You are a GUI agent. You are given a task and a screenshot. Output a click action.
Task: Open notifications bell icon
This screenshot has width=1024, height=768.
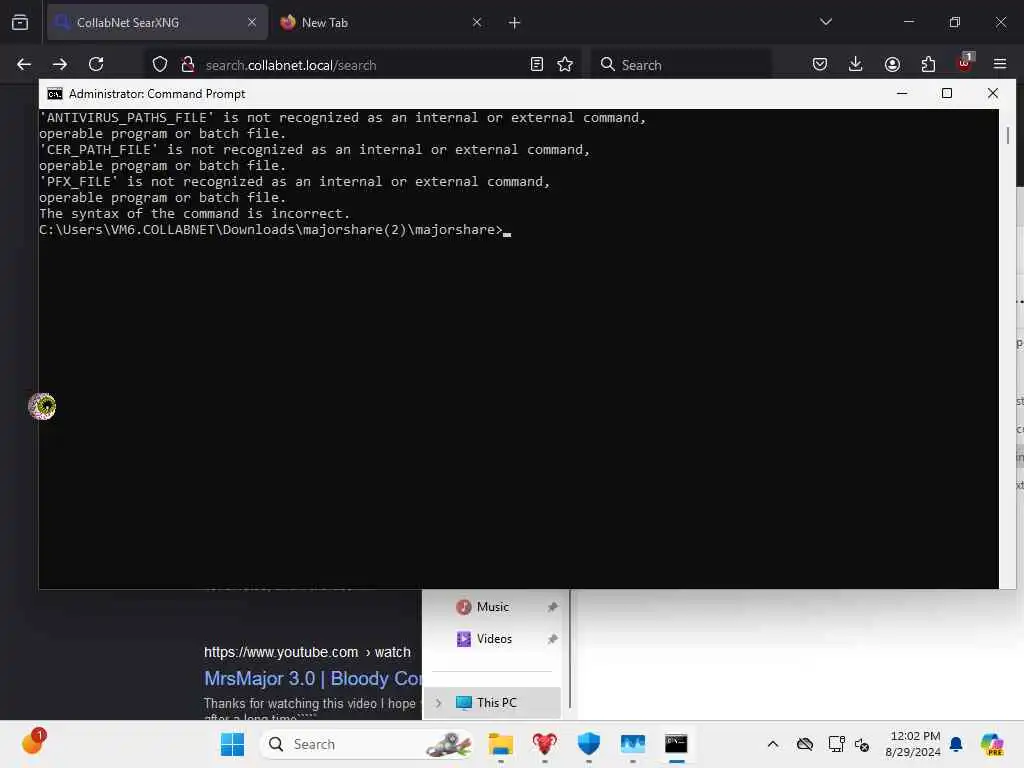tap(956, 744)
